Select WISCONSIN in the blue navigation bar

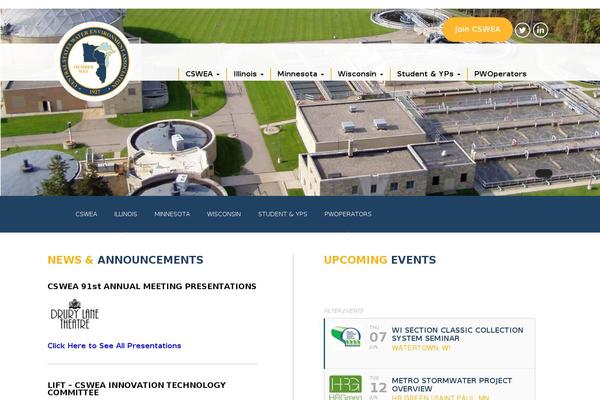point(224,214)
